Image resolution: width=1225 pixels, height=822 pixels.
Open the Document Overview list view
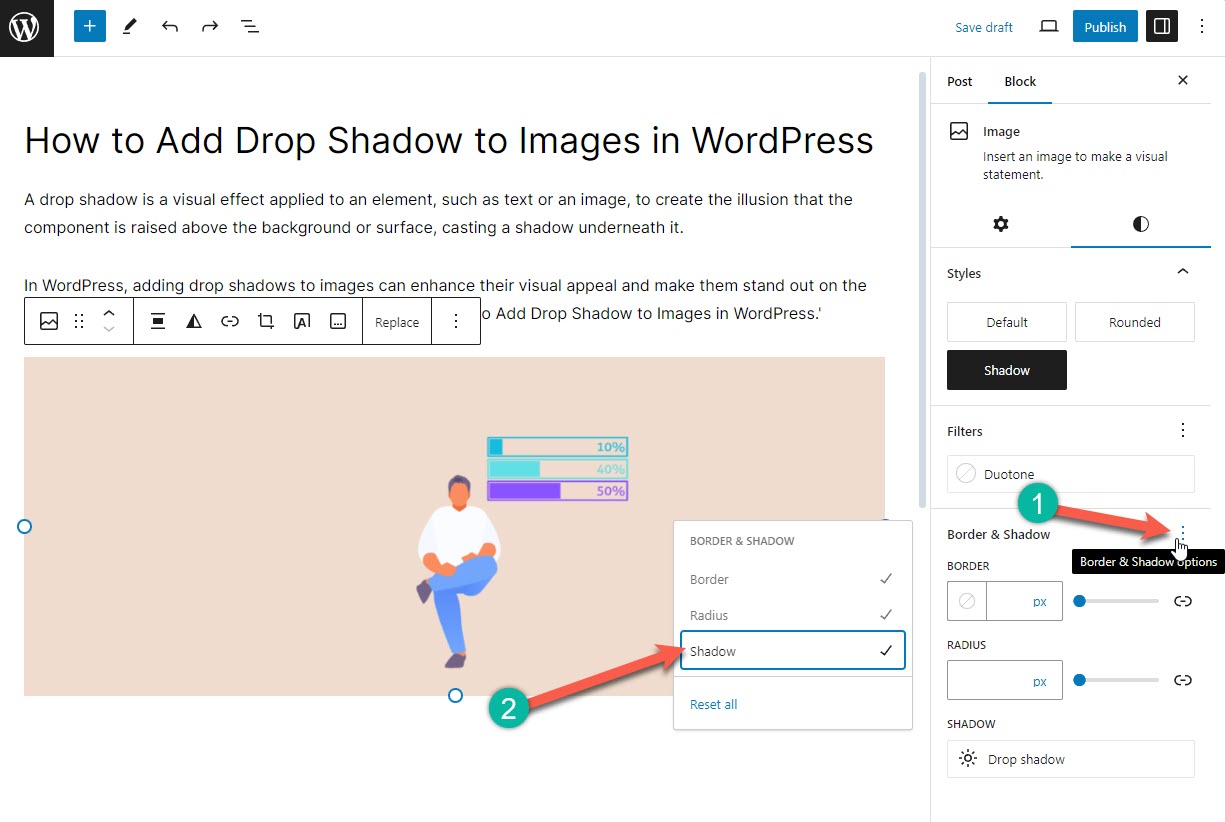249,26
